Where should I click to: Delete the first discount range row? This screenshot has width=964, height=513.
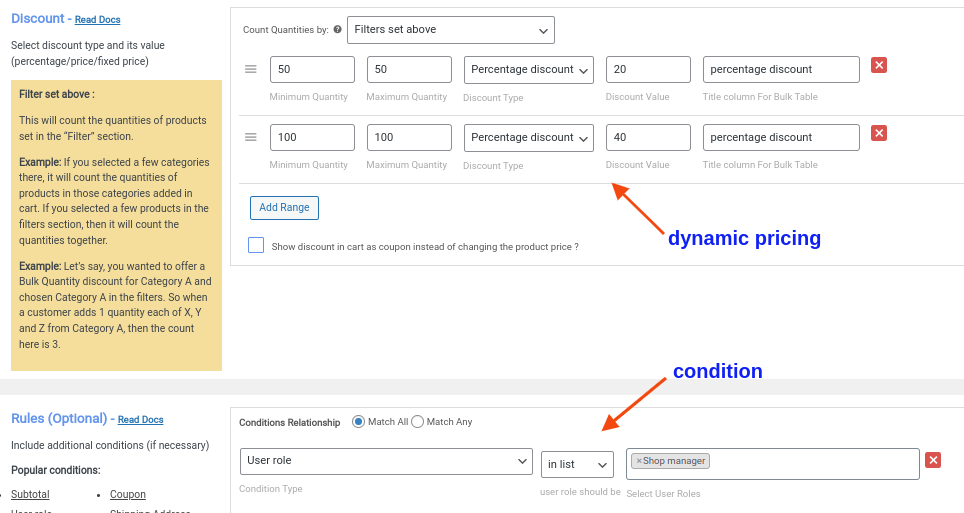(879, 65)
